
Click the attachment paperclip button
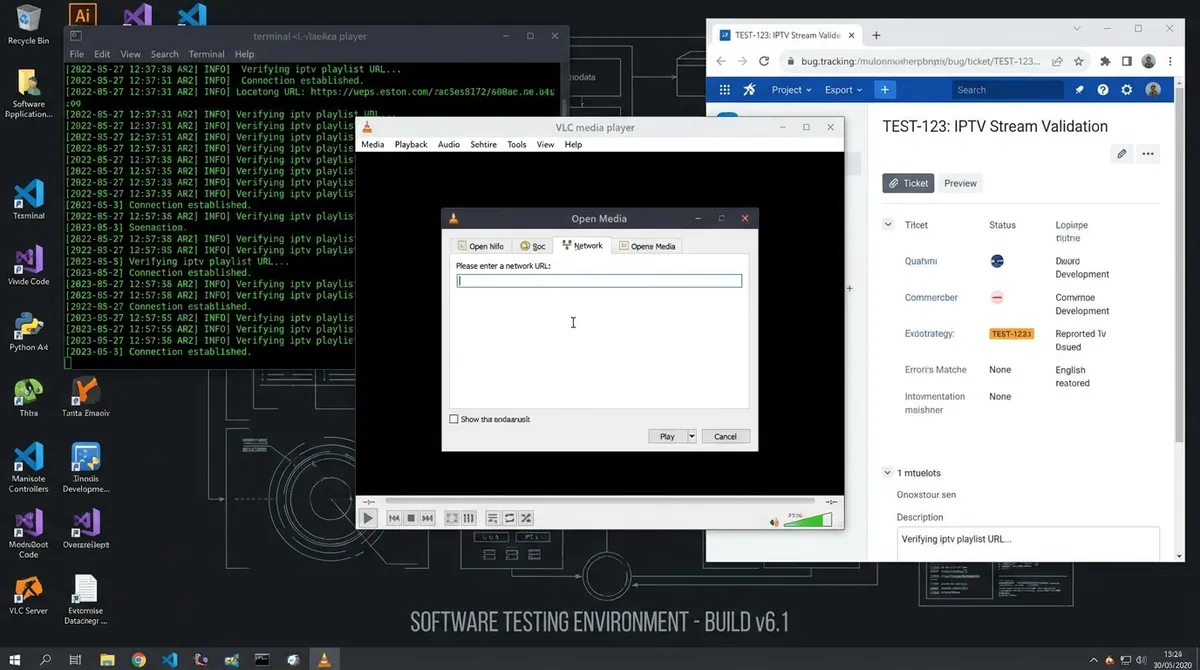click(x=1122, y=154)
